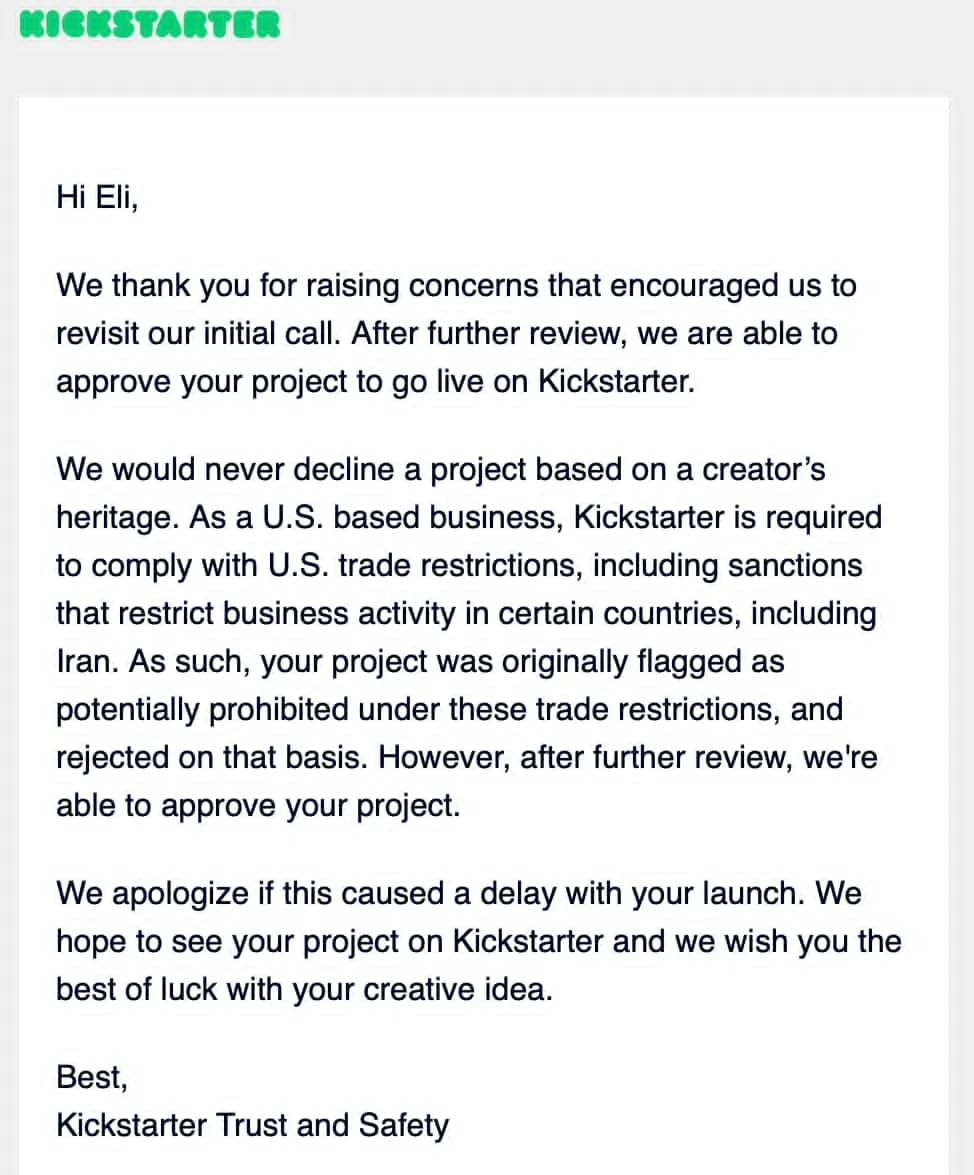Click the line "best of luck with your creative idea."
The height and width of the screenshot is (1175, 974).
click(304, 989)
